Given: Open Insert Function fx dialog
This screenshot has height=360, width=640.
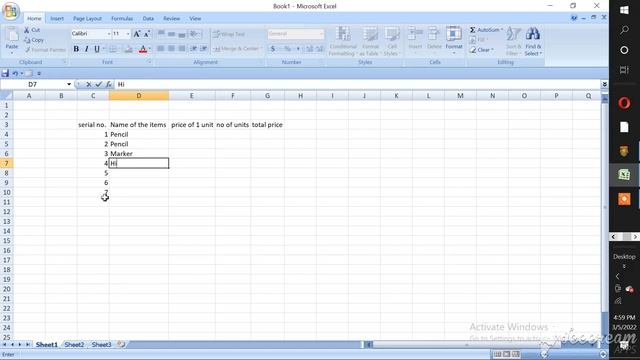Looking at the screenshot, I should (109, 84).
